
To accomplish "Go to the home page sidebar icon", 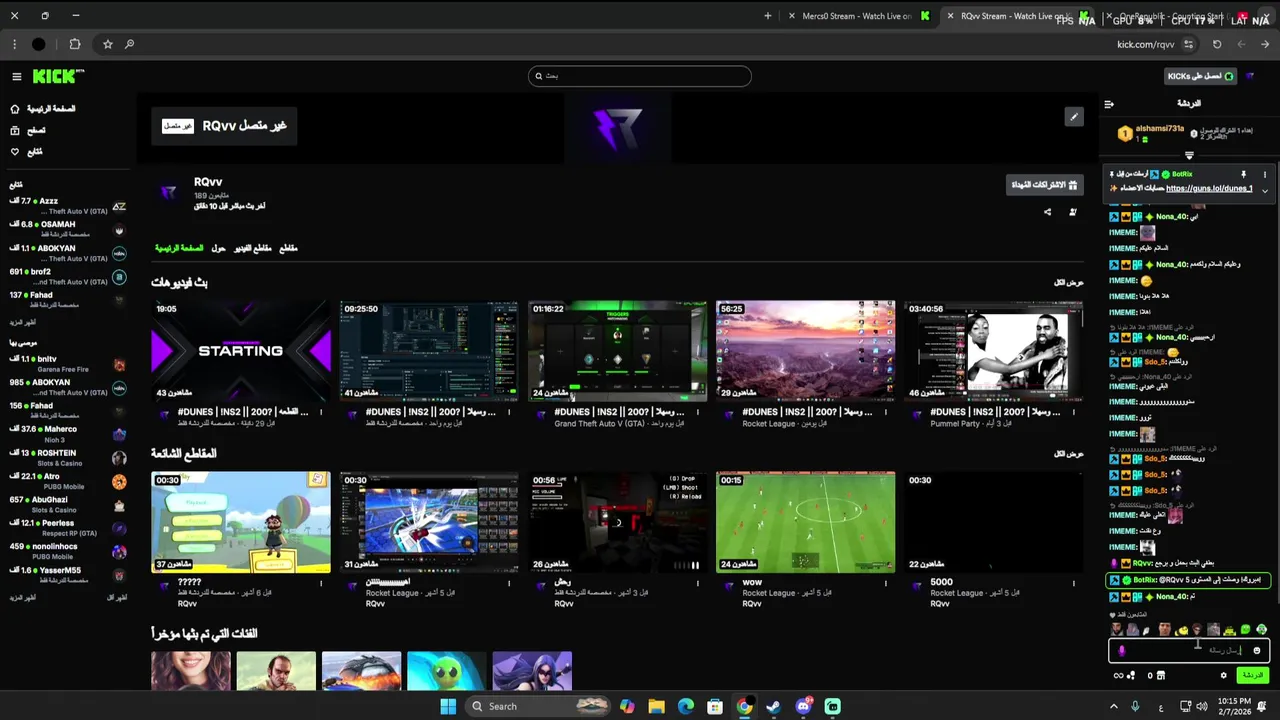I will (15, 109).
